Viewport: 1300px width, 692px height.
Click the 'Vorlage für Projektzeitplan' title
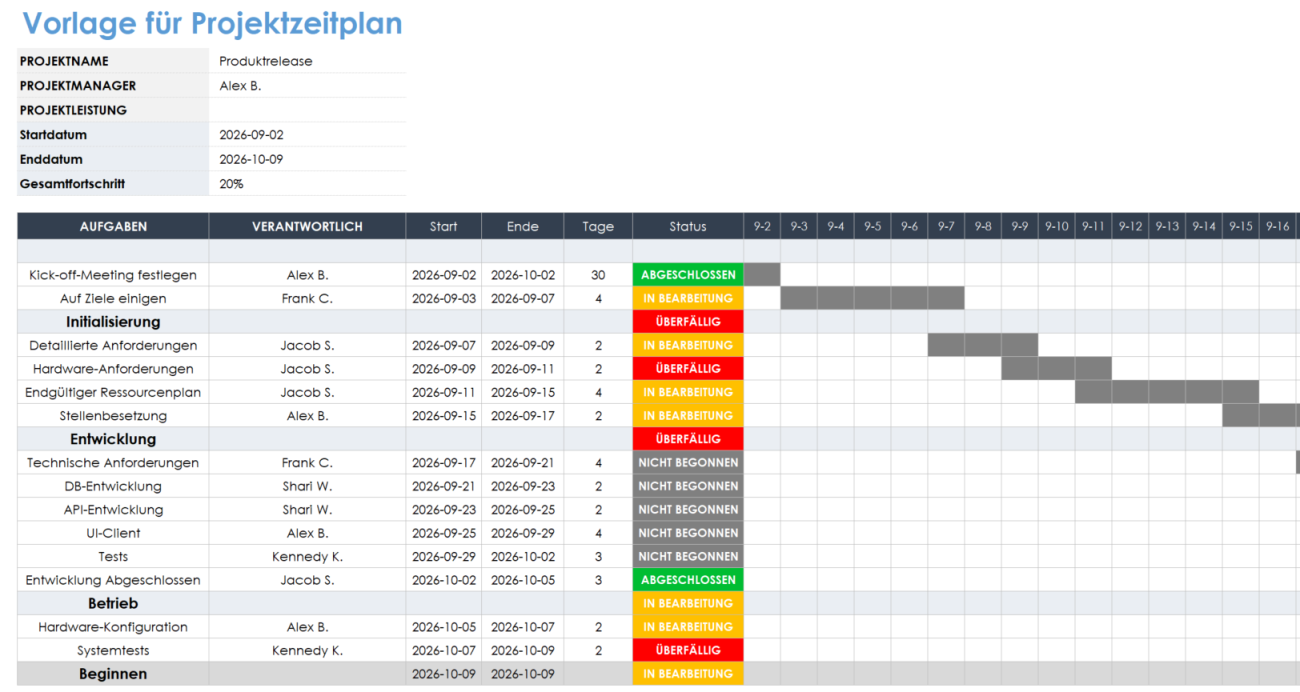pyautogui.click(x=212, y=24)
